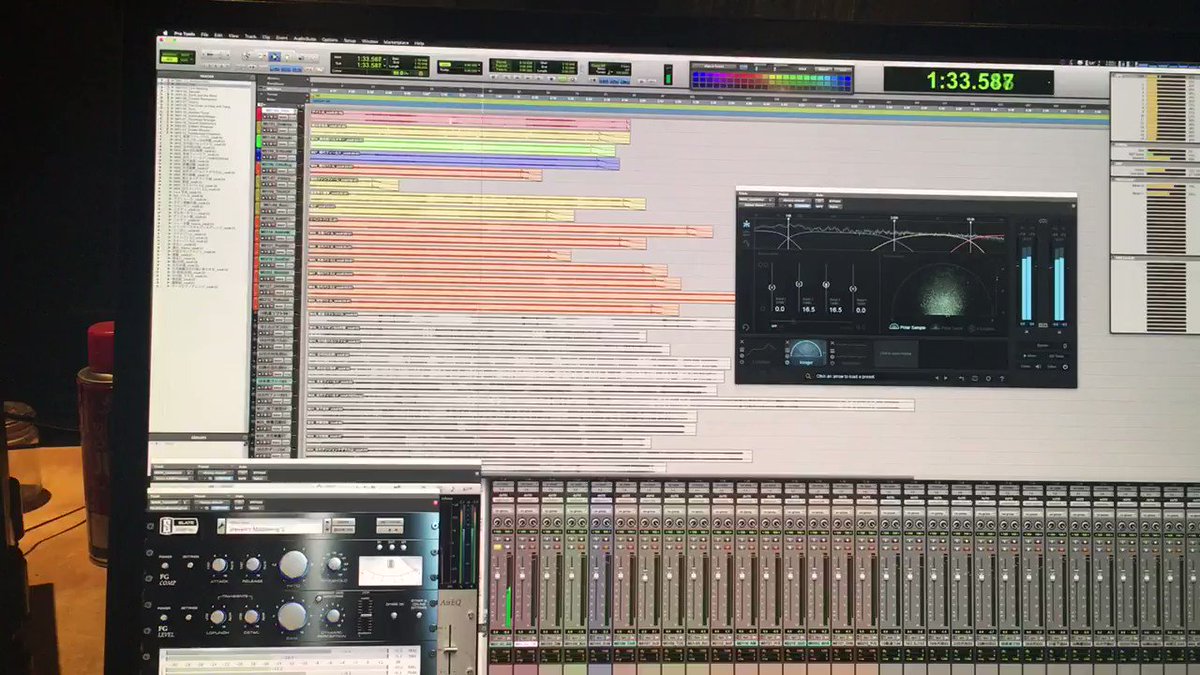This screenshot has height=675, width=1200.
Task: Click the Click to insert module slot
Action: click(896, 354)
